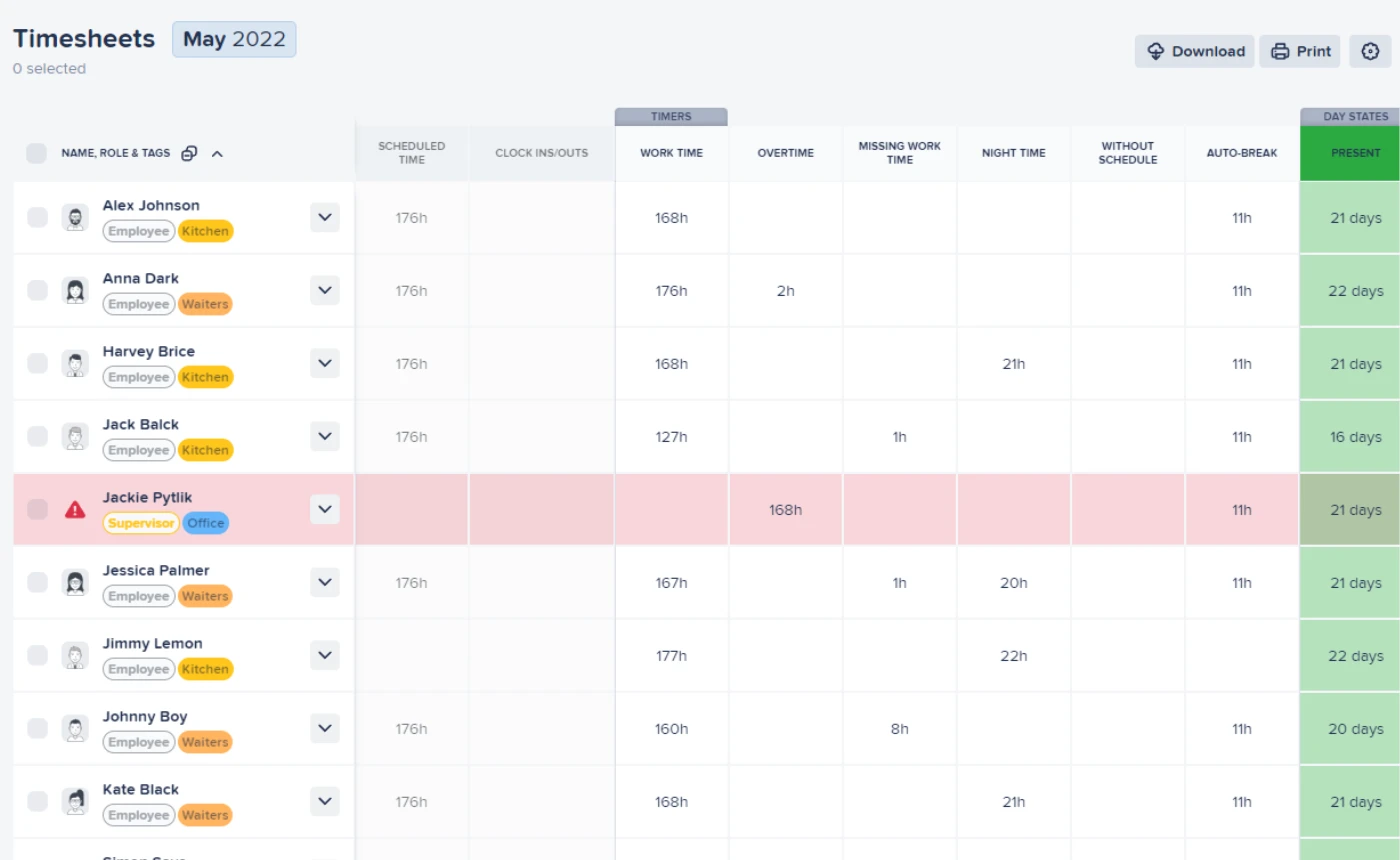Viewport: 1400px width, 860px height.
Task: Download the timesheets
Action: point(1196,51)
